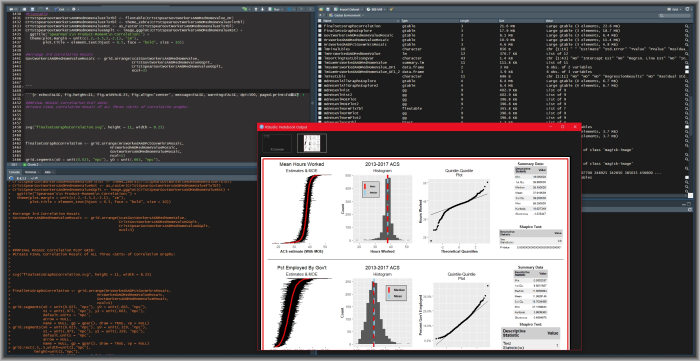Expand the Global Environment dropdown
This screenshot has height=361, width=700.
pos(346,15)
